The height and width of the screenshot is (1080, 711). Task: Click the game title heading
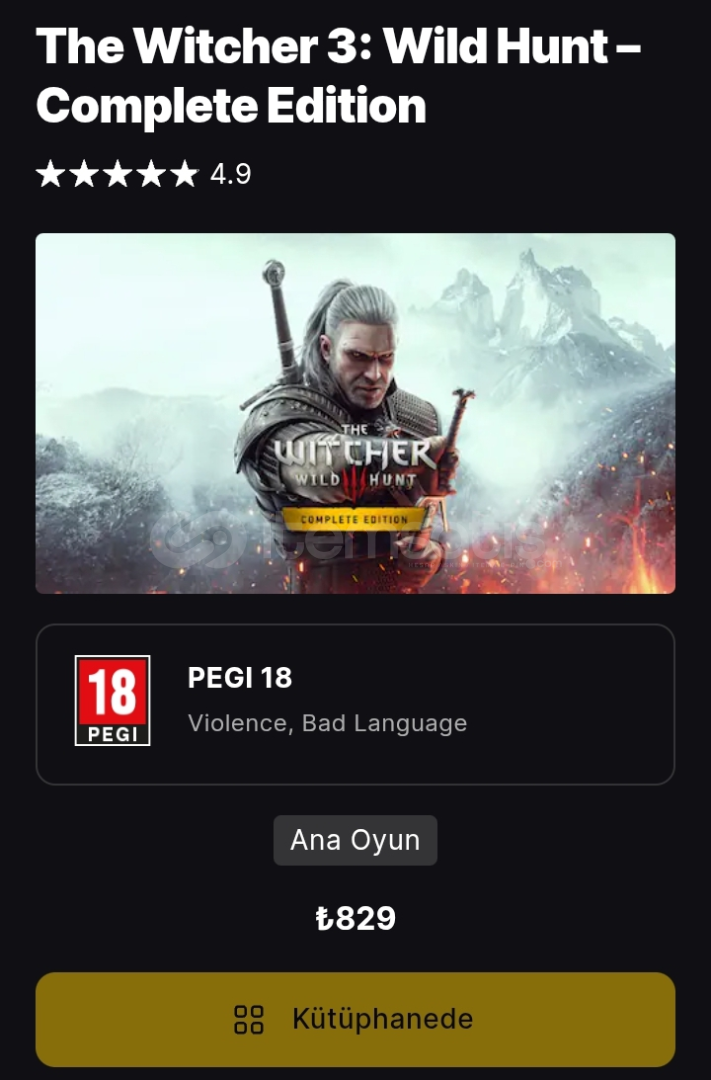(x=338, y=76)
